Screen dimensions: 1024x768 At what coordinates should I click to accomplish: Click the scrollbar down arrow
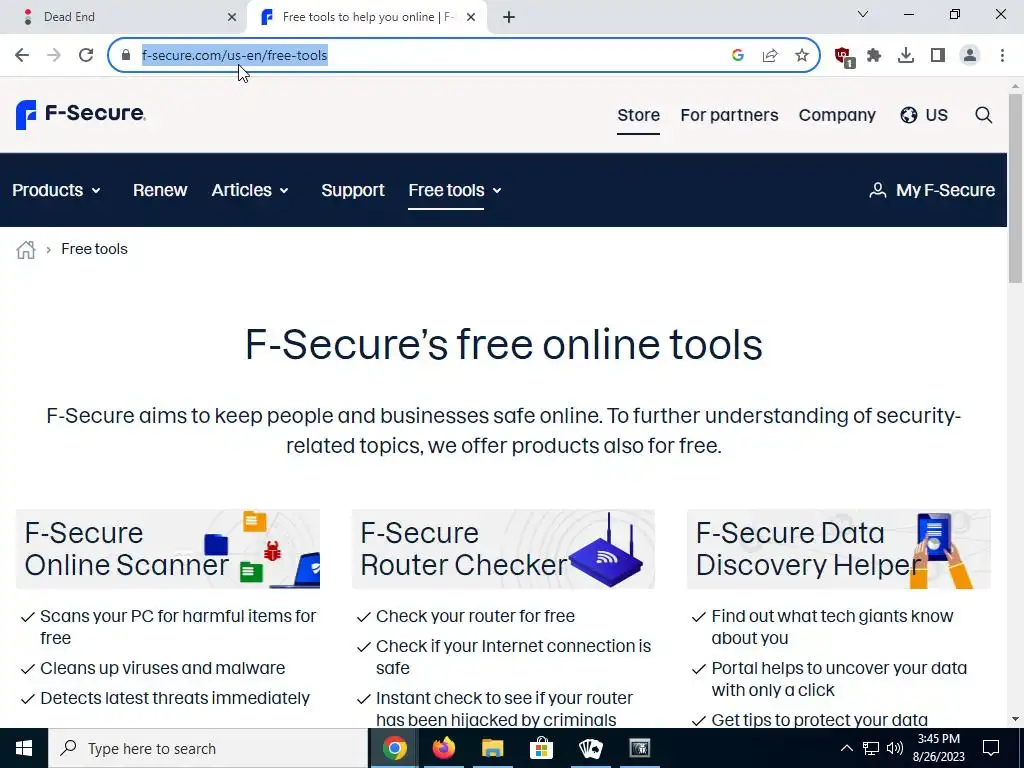tap(1015, 719)
